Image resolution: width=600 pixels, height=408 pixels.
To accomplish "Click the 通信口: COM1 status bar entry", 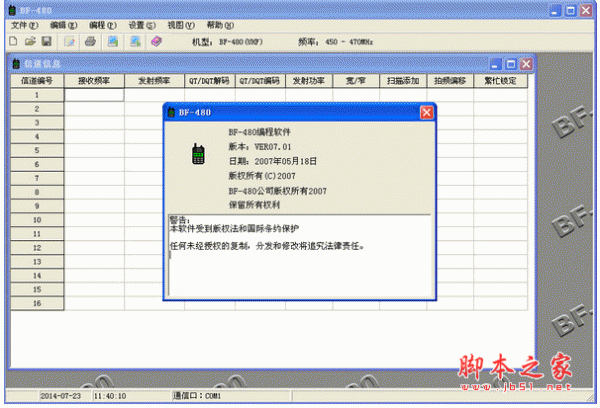I will coord(197,396).
